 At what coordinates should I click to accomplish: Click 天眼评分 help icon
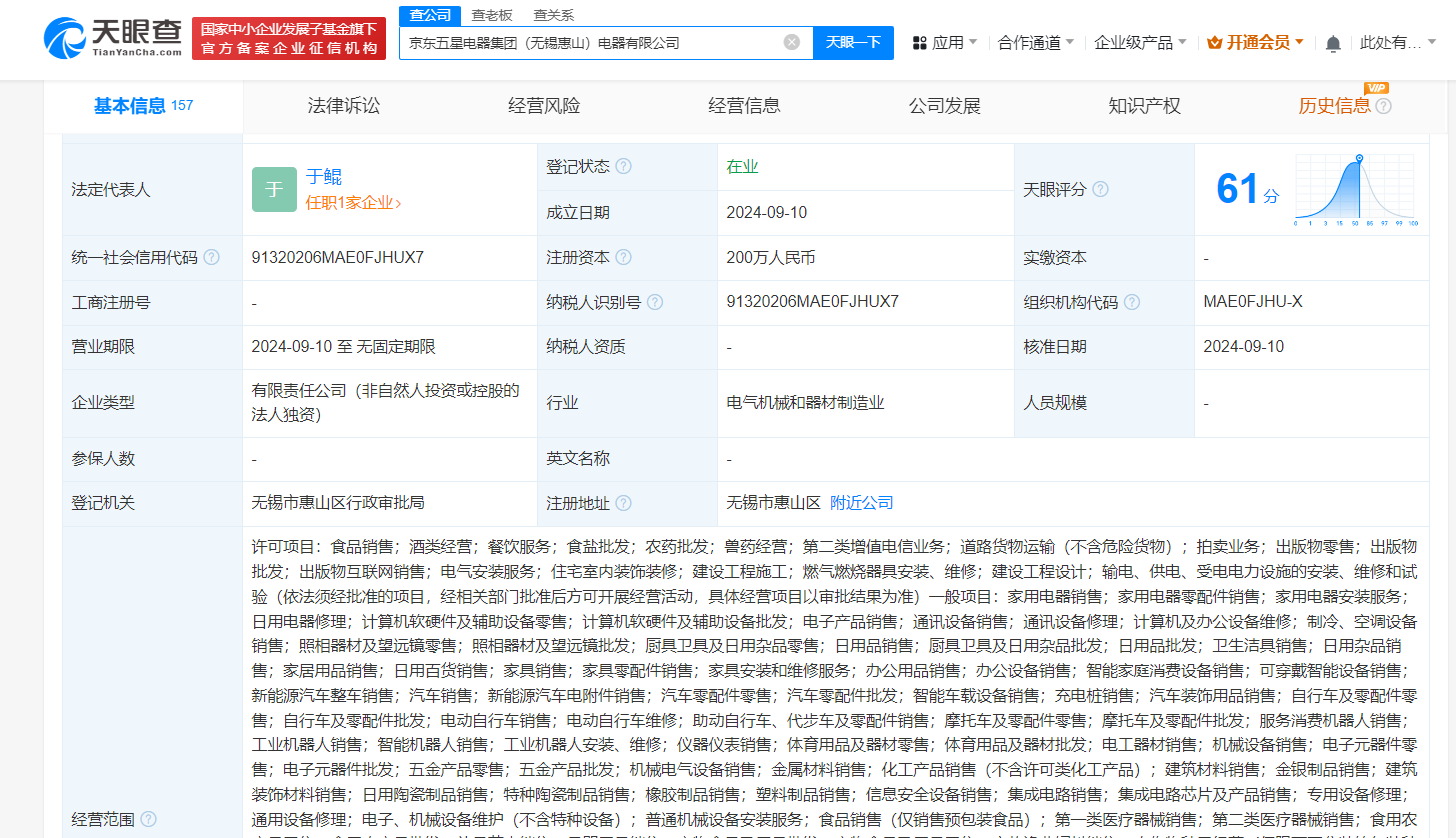[x=1100, y=189]
